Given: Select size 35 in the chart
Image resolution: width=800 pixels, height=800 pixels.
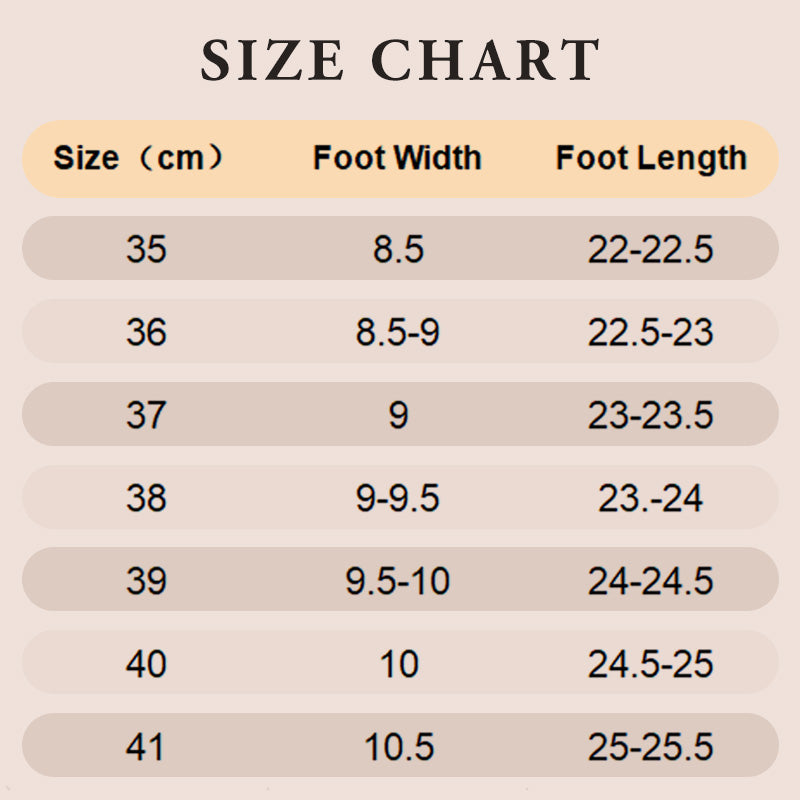Looking at the screenshot, I should click(x=146, y=249).
